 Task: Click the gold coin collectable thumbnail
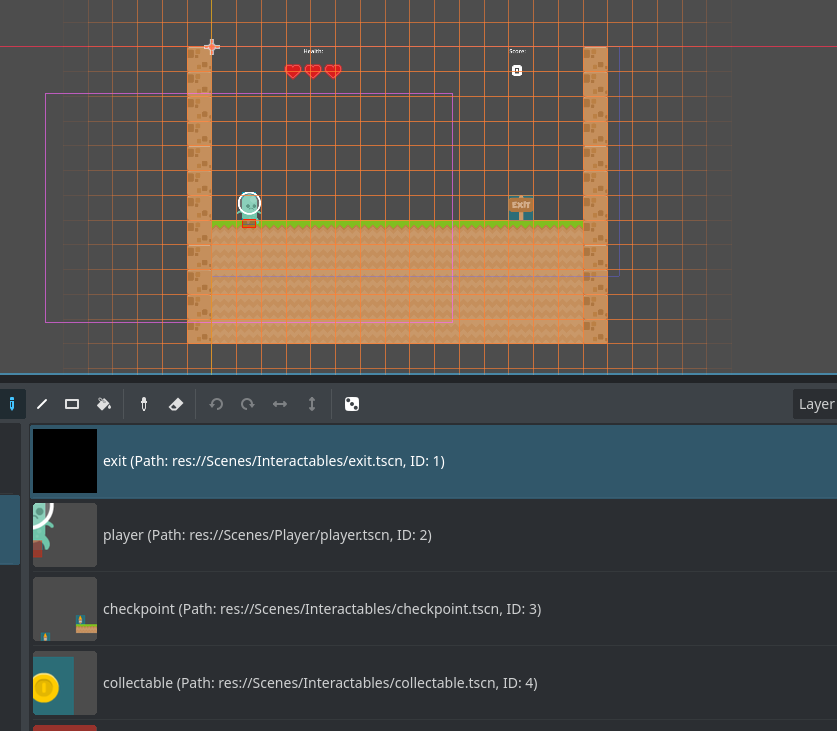(x=65, y=683)
